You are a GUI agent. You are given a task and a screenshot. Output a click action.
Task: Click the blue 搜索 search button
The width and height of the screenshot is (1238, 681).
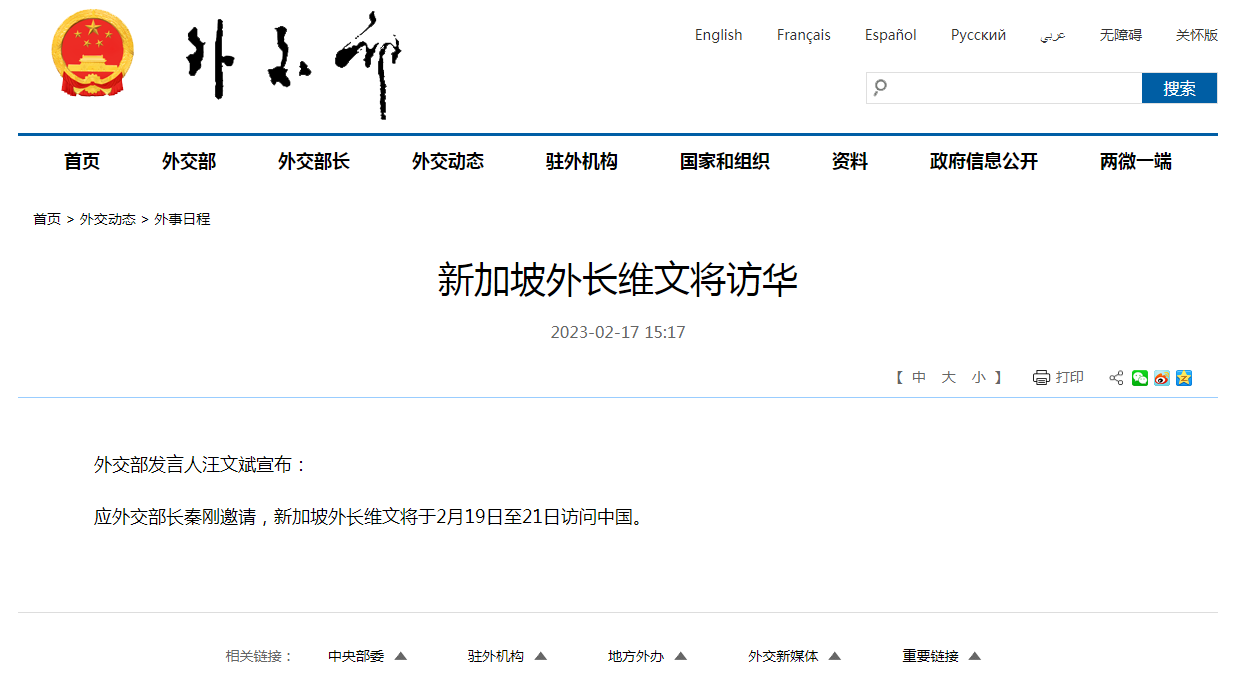click(1179, 88)
